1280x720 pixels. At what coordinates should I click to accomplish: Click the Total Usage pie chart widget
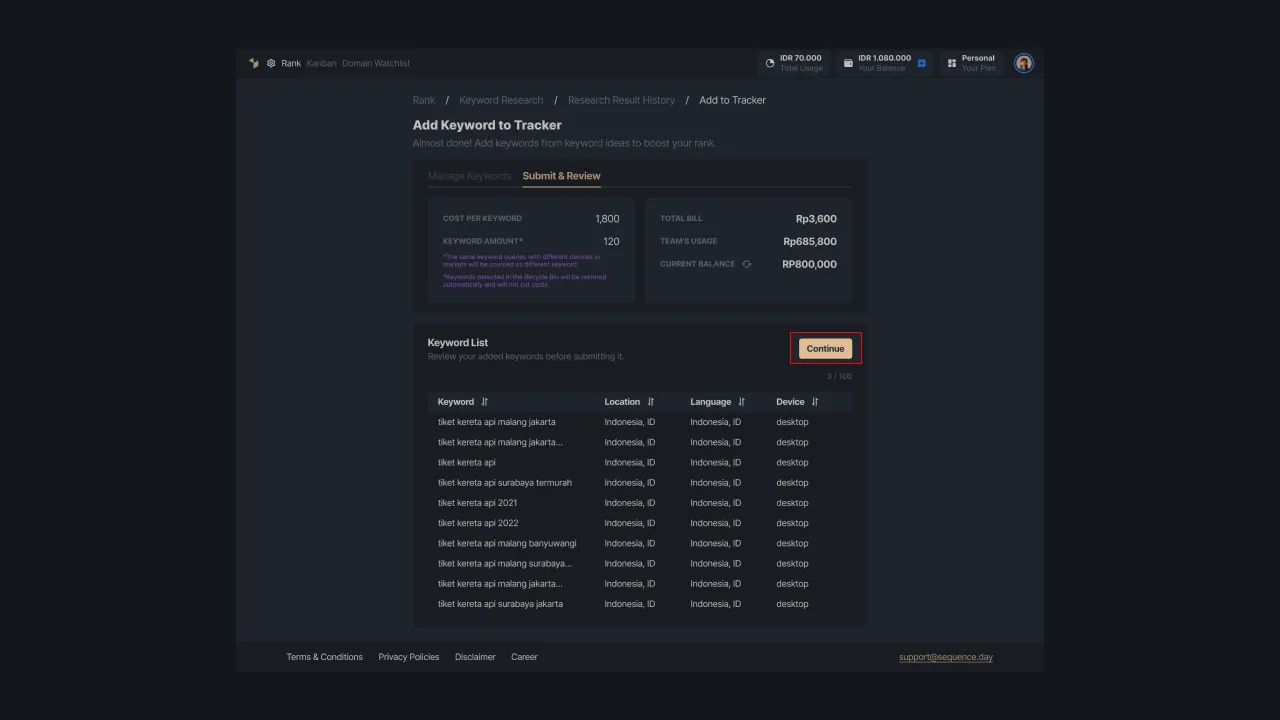point(794,63)
